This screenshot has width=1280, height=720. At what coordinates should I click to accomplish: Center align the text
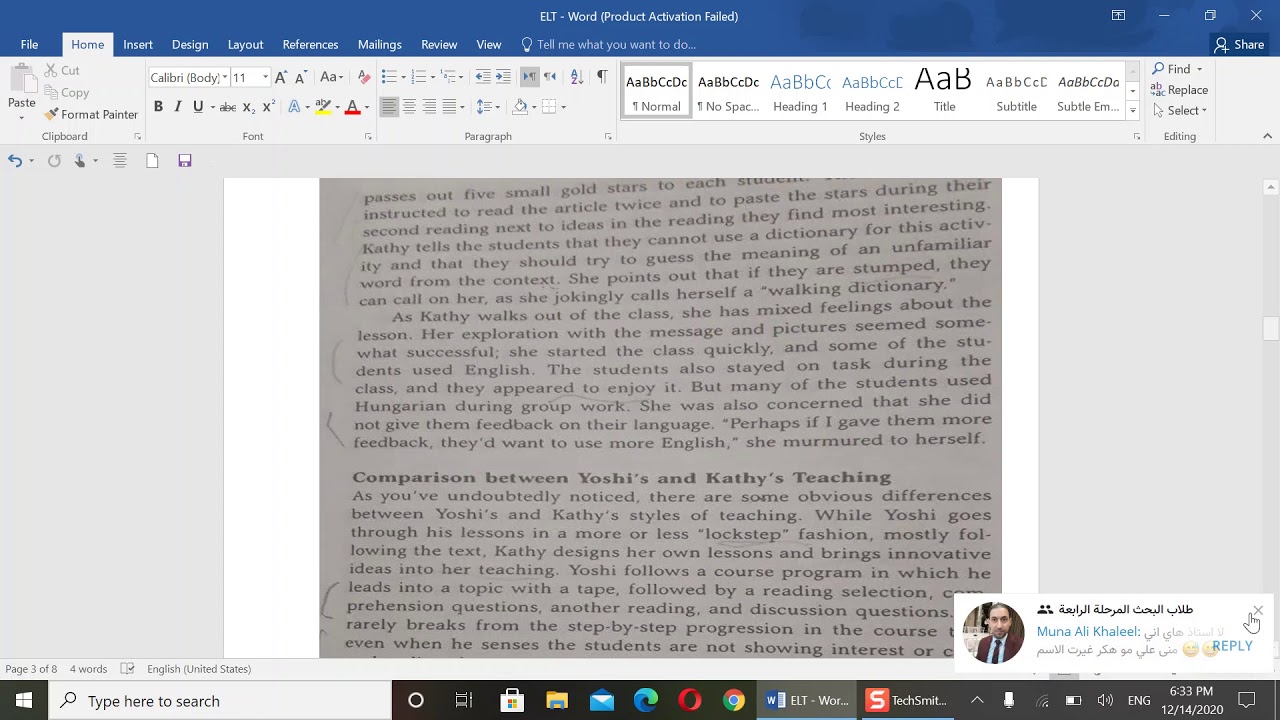(x=409, y=107)
